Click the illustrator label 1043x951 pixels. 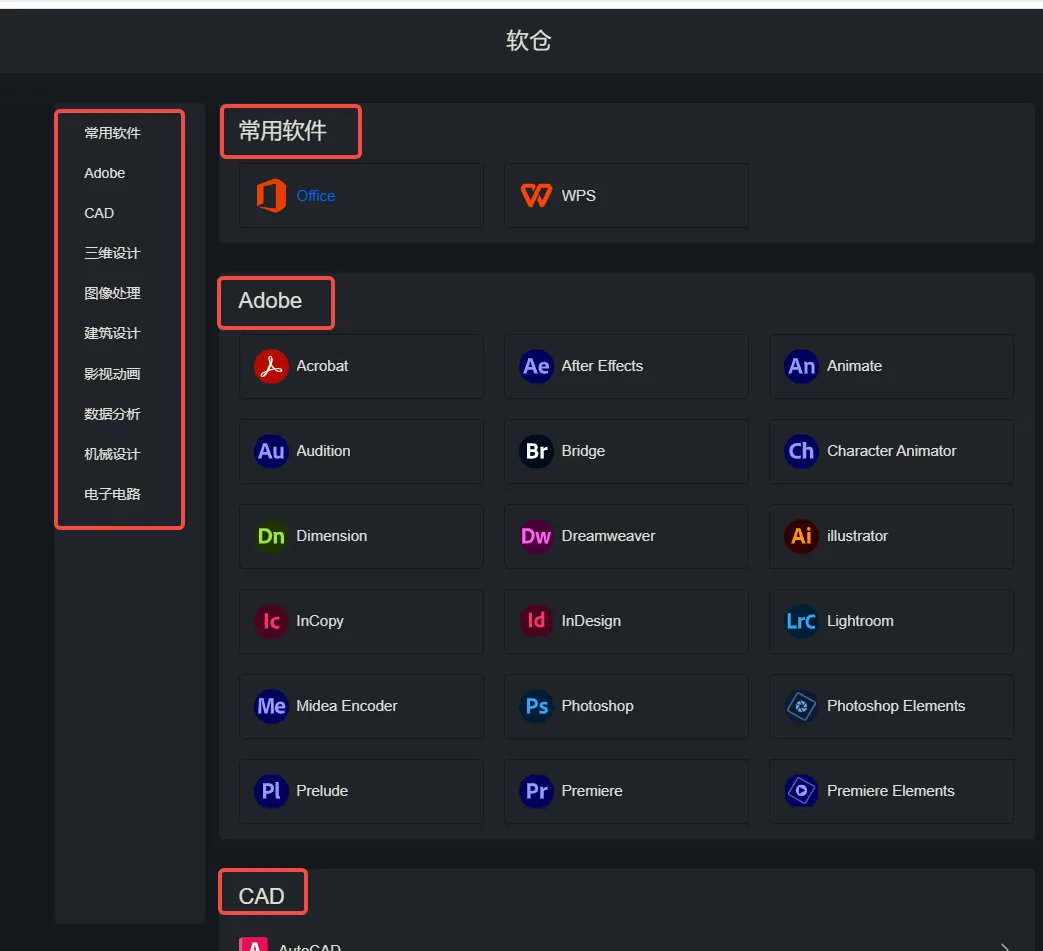coord(857,536)
